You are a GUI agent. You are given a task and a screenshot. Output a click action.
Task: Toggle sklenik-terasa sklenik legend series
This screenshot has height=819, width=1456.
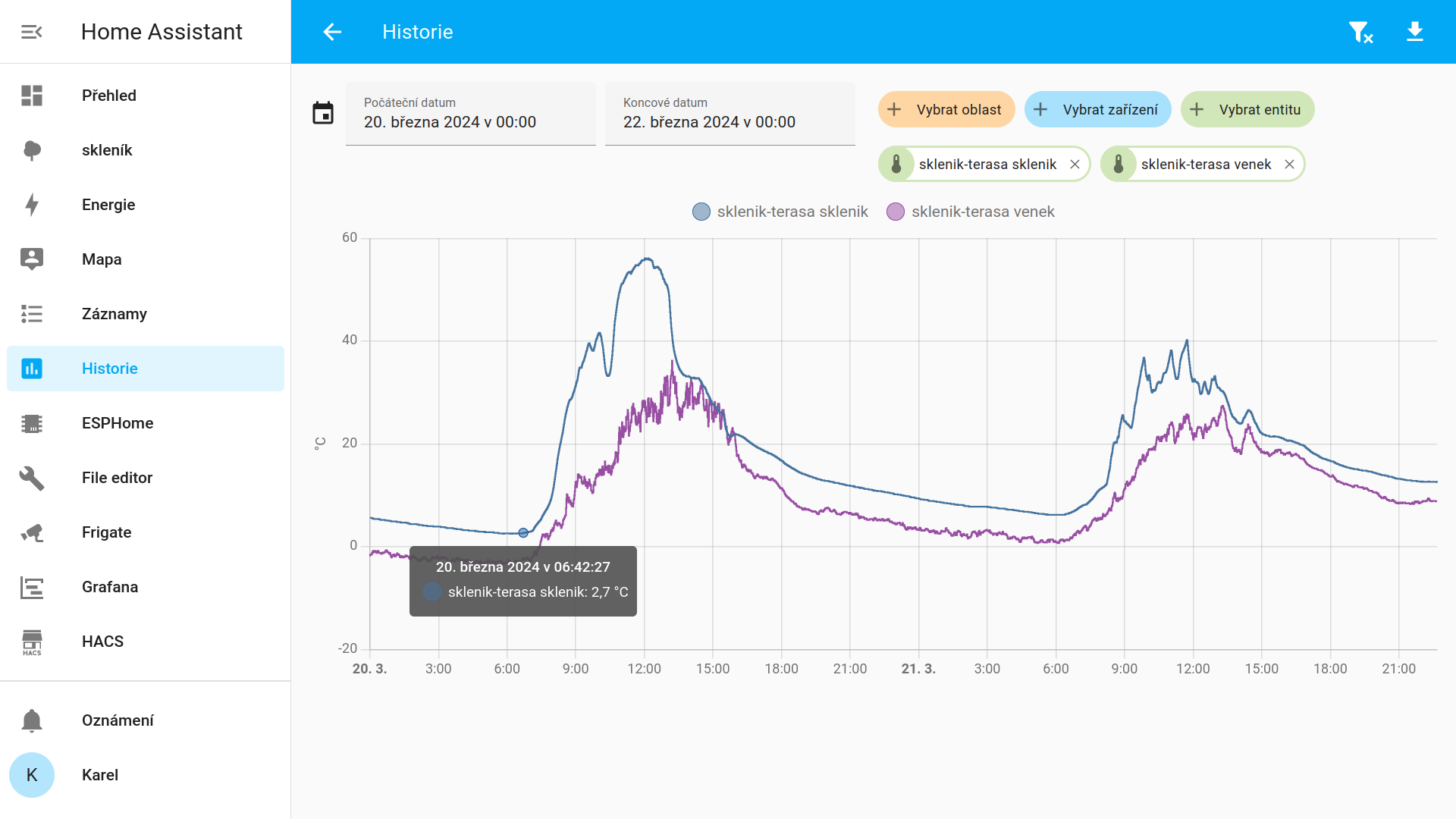click(780, 212)
